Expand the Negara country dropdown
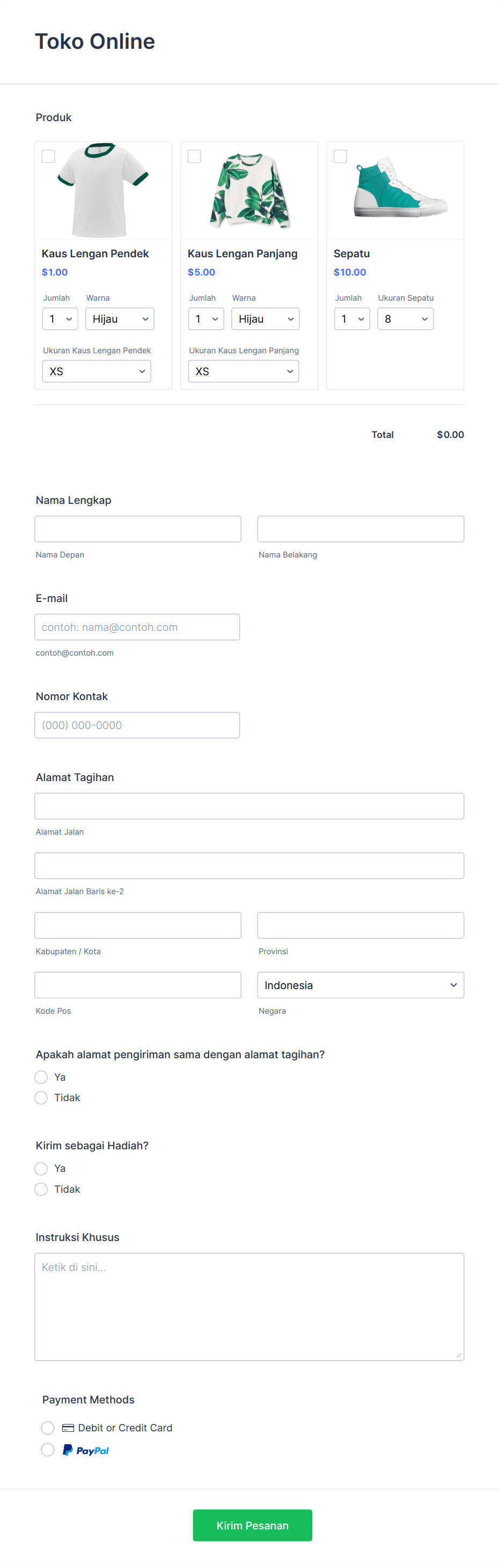This screenshot has height=1568, width=499. (x=360, y=985)
